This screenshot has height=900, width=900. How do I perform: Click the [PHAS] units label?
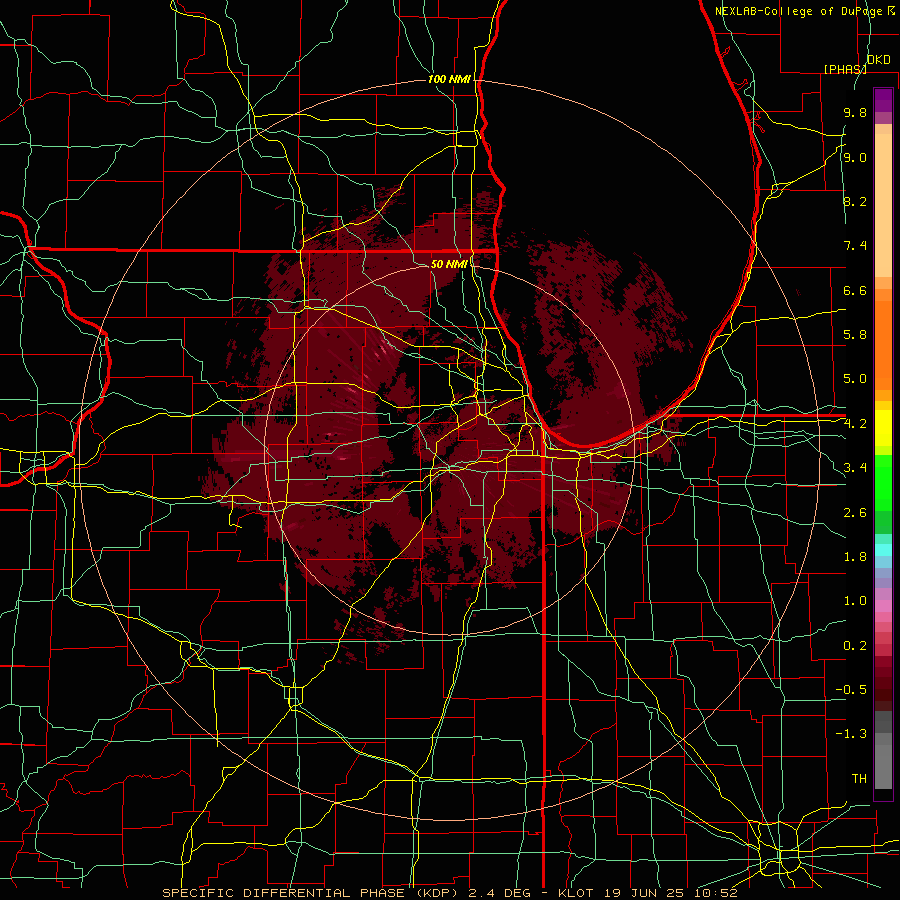click(x=845, y=69)
